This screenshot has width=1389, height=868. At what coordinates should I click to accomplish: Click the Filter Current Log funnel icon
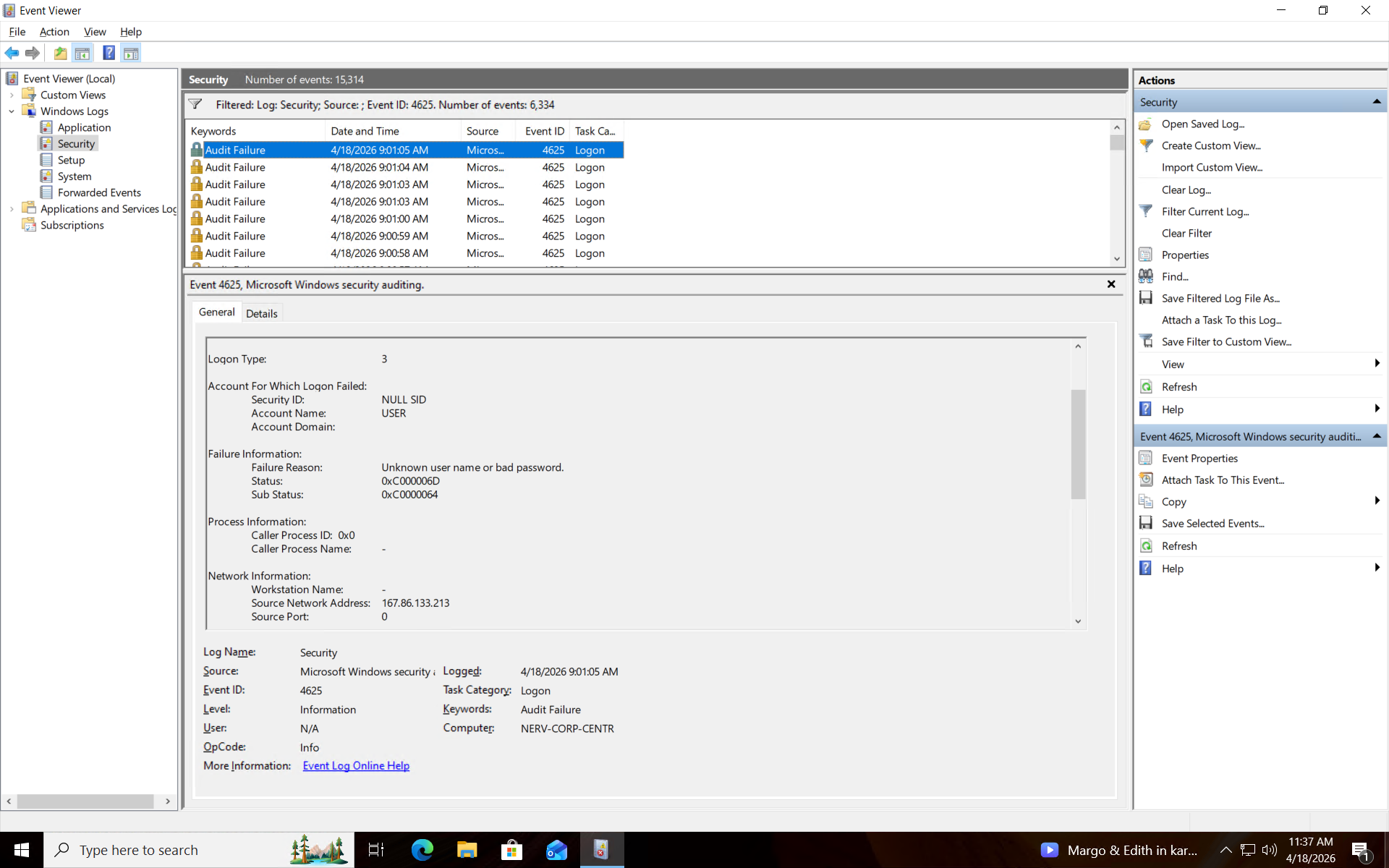pyautogui.click(x=1146, y=211)
